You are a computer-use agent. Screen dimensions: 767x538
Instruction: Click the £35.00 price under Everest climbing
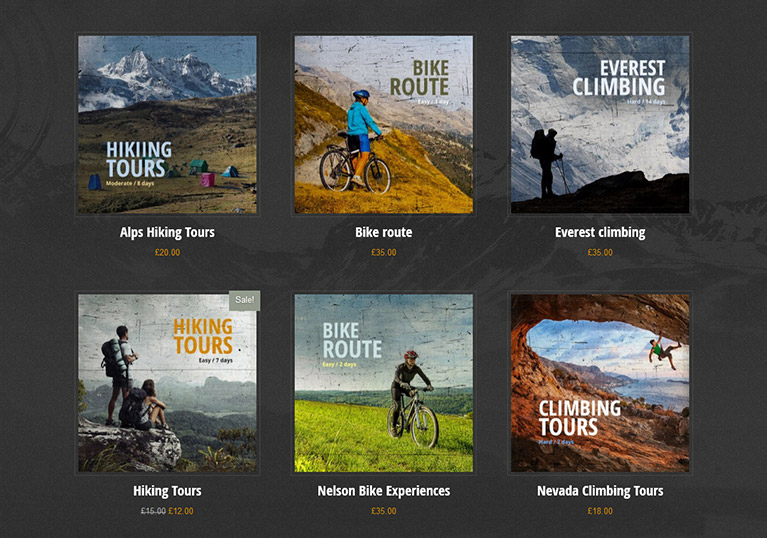600,252
